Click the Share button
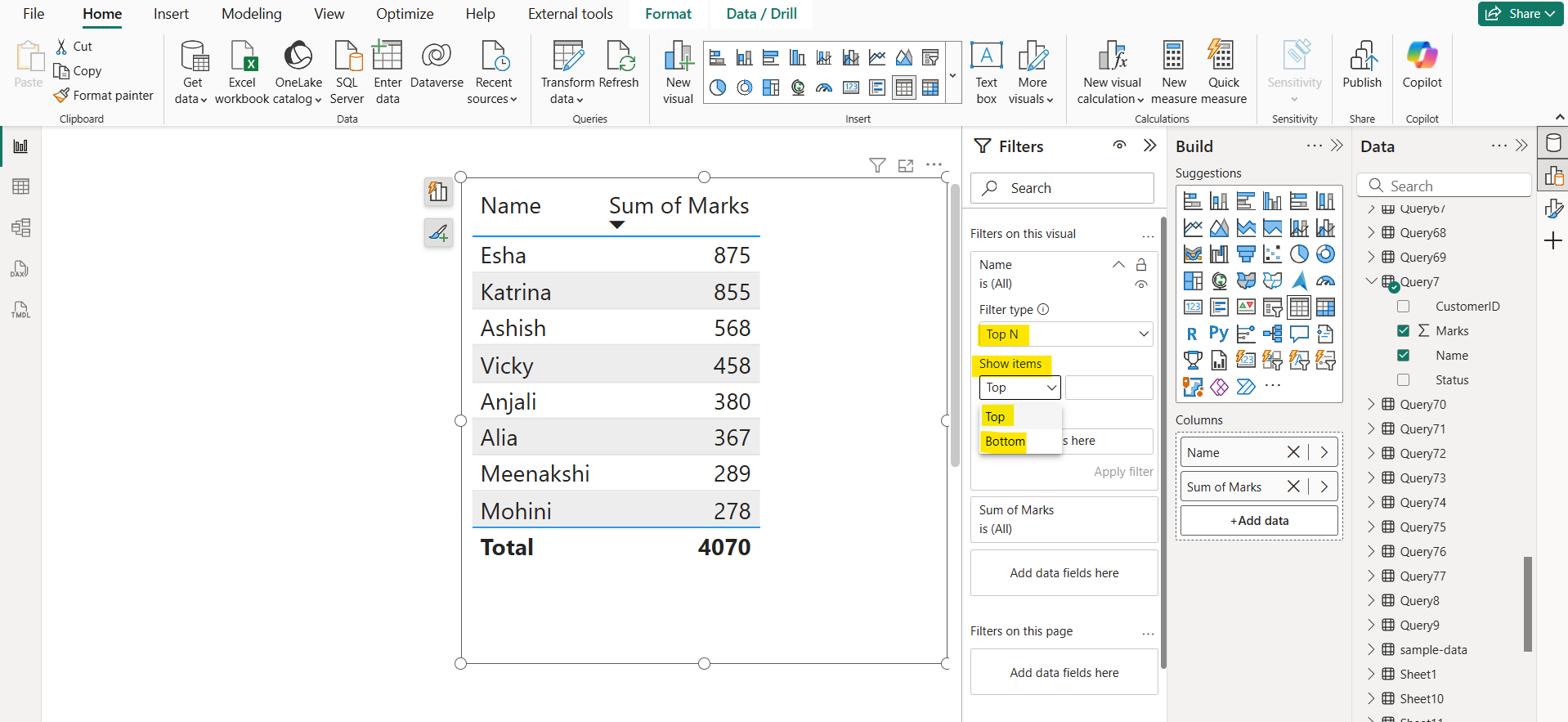 1520,14
